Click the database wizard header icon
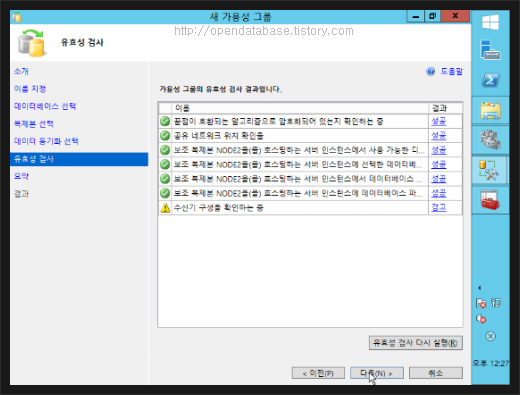 pyautogui.click(x=31, y=43)
